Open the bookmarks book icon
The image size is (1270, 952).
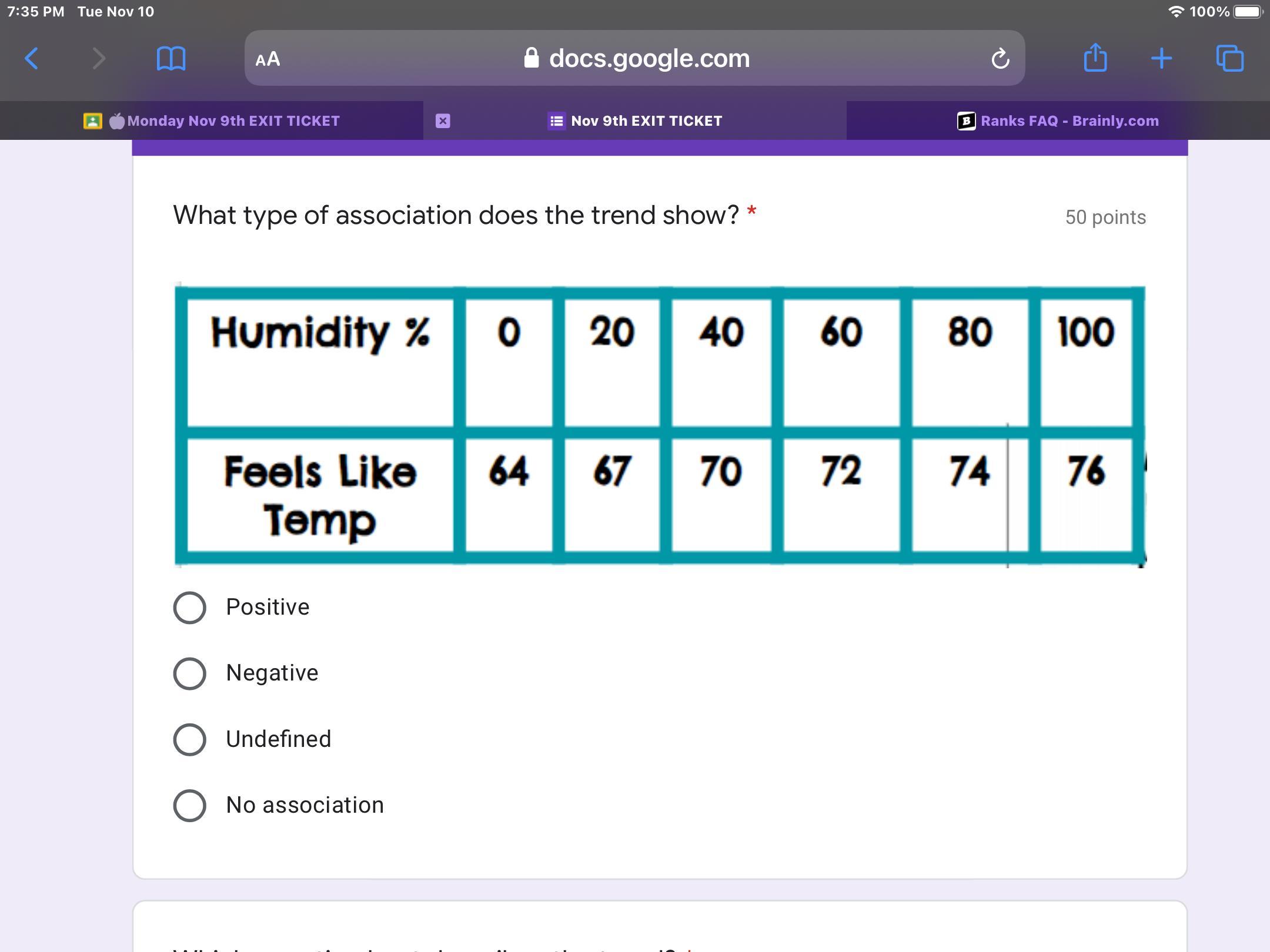pyautogui.click(x=171, y=59)
